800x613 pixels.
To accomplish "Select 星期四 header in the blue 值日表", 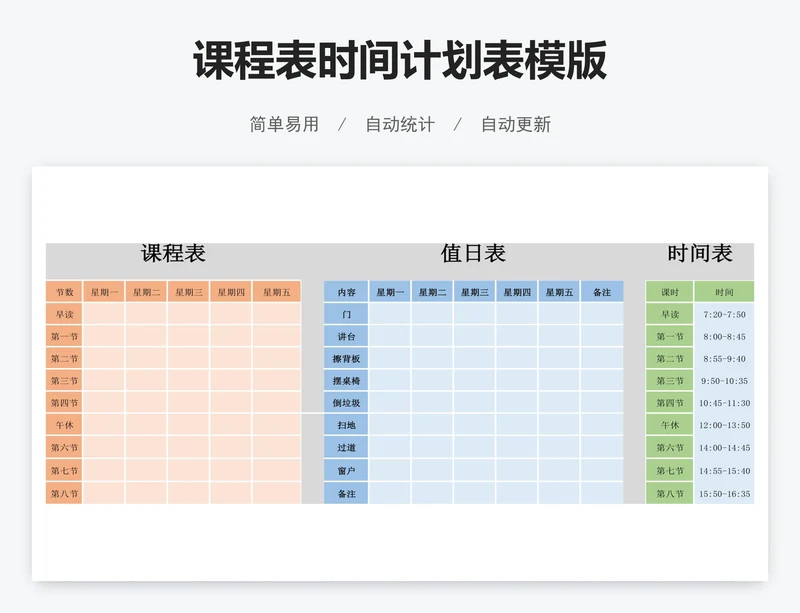I will 517,292.
